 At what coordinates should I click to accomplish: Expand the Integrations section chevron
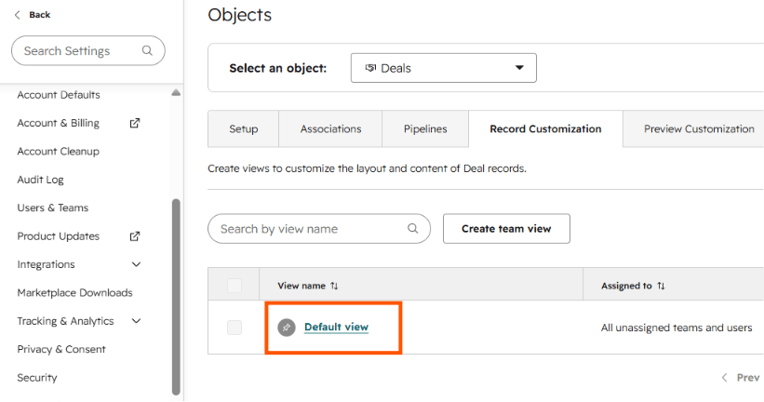(x=136, y=265)
